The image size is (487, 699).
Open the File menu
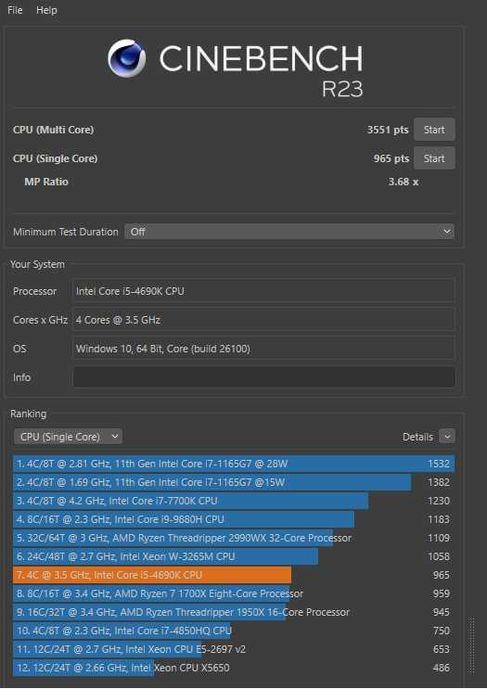(15, 10)
